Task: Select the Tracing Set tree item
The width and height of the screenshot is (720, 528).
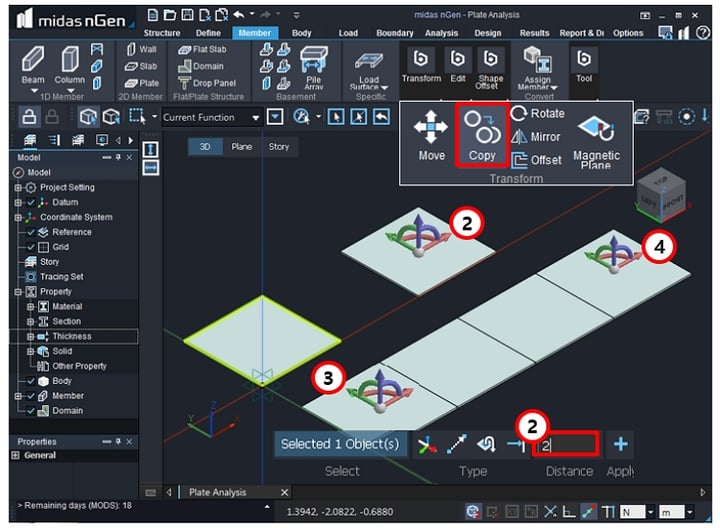Action: click(62, 277)
